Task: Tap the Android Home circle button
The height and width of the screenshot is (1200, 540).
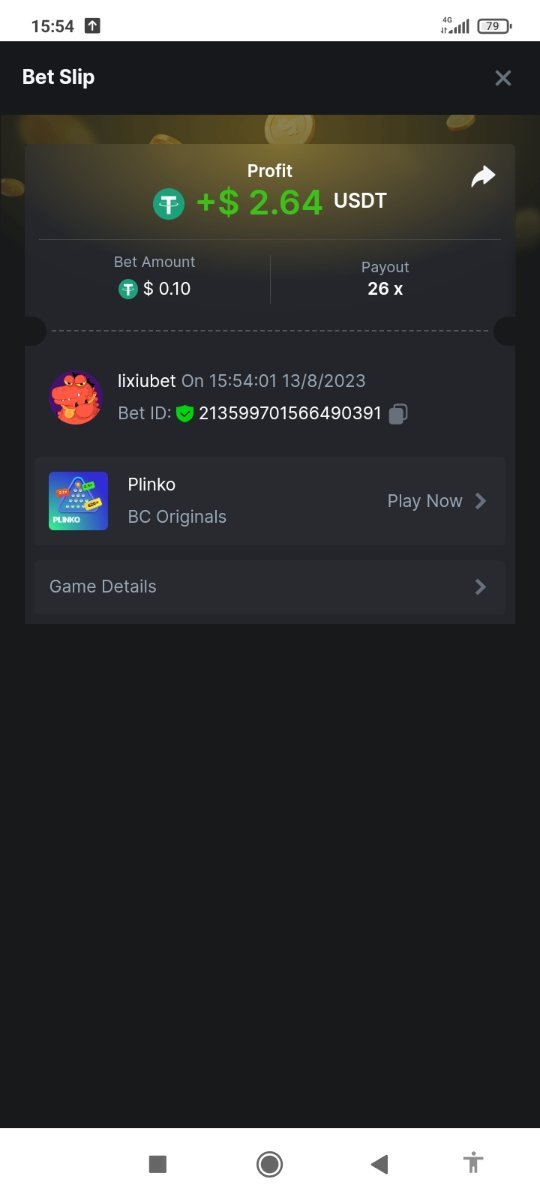Action: click(269, 1164)
